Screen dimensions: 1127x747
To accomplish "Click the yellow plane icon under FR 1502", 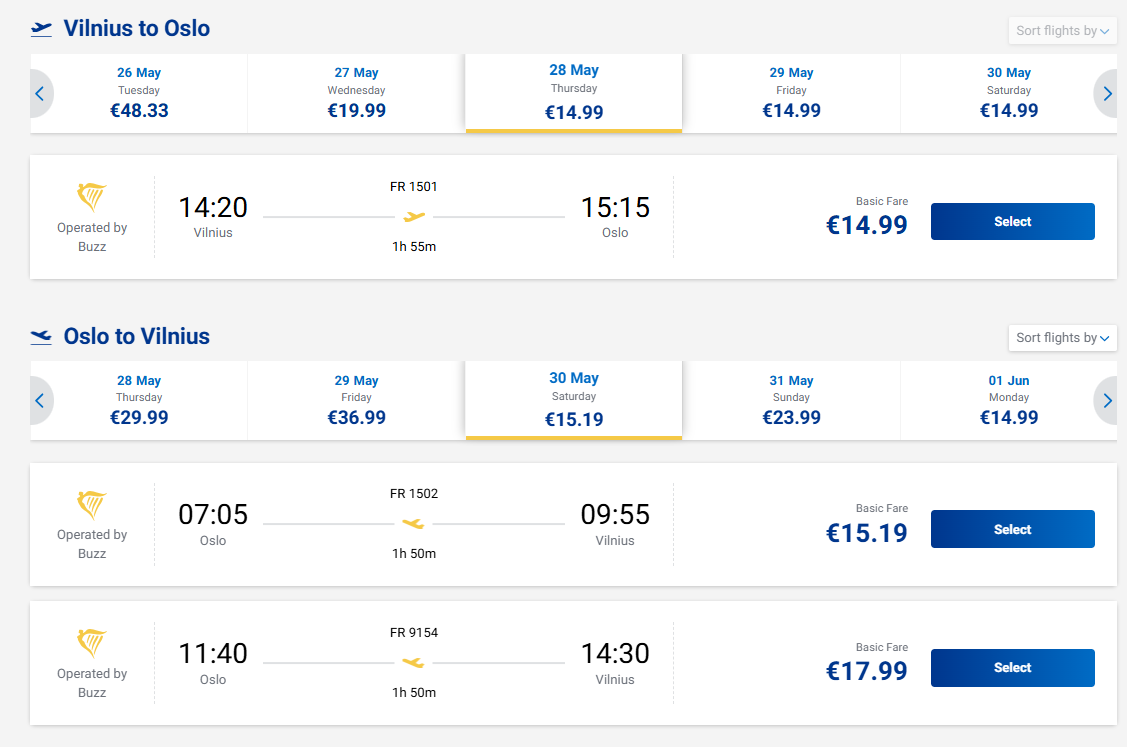I will tap(413, 523).
